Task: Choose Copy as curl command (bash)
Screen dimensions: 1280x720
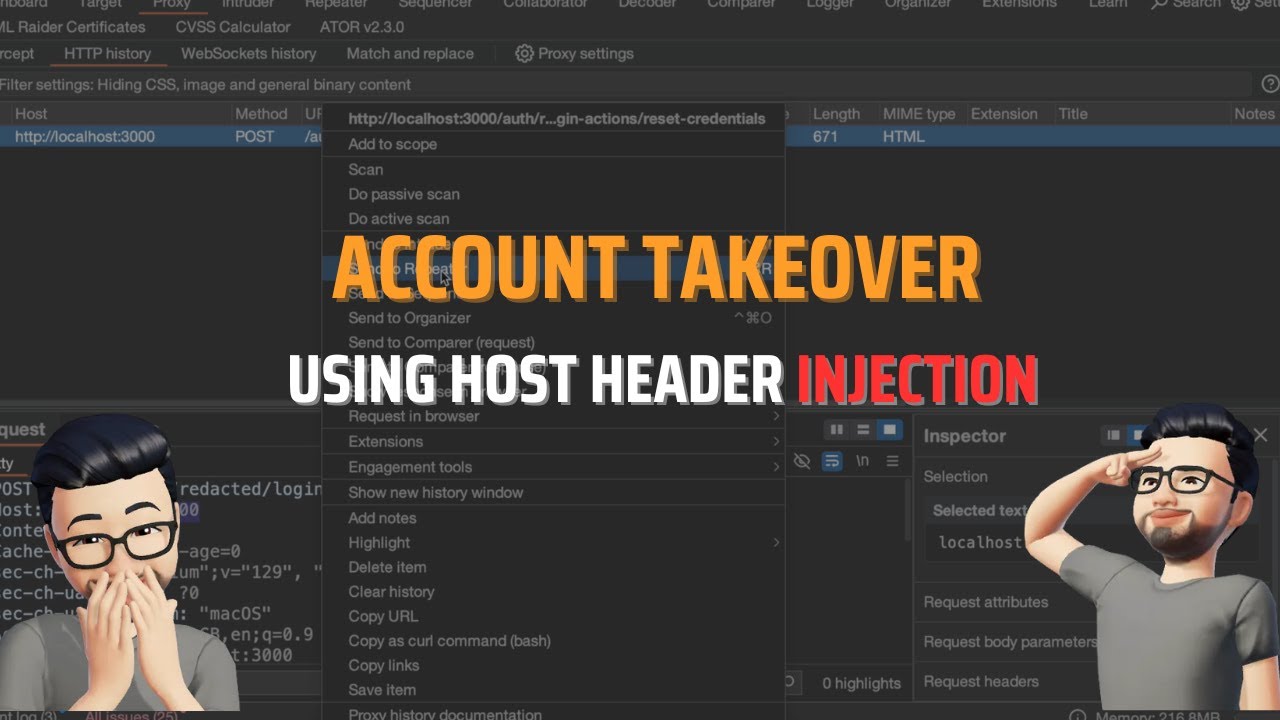Action: coord(449,641)
